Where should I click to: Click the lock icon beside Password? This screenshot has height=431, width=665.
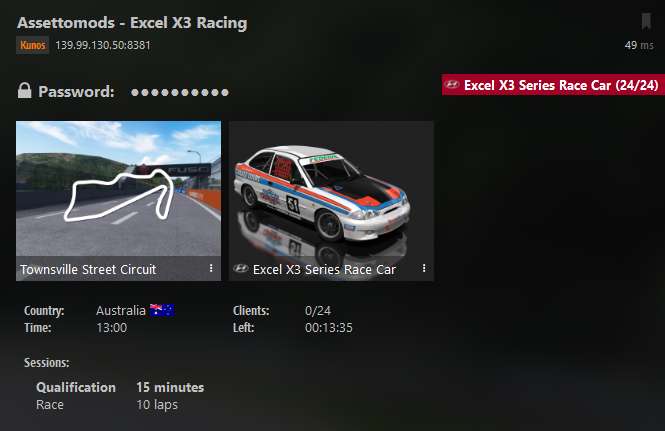25,90
